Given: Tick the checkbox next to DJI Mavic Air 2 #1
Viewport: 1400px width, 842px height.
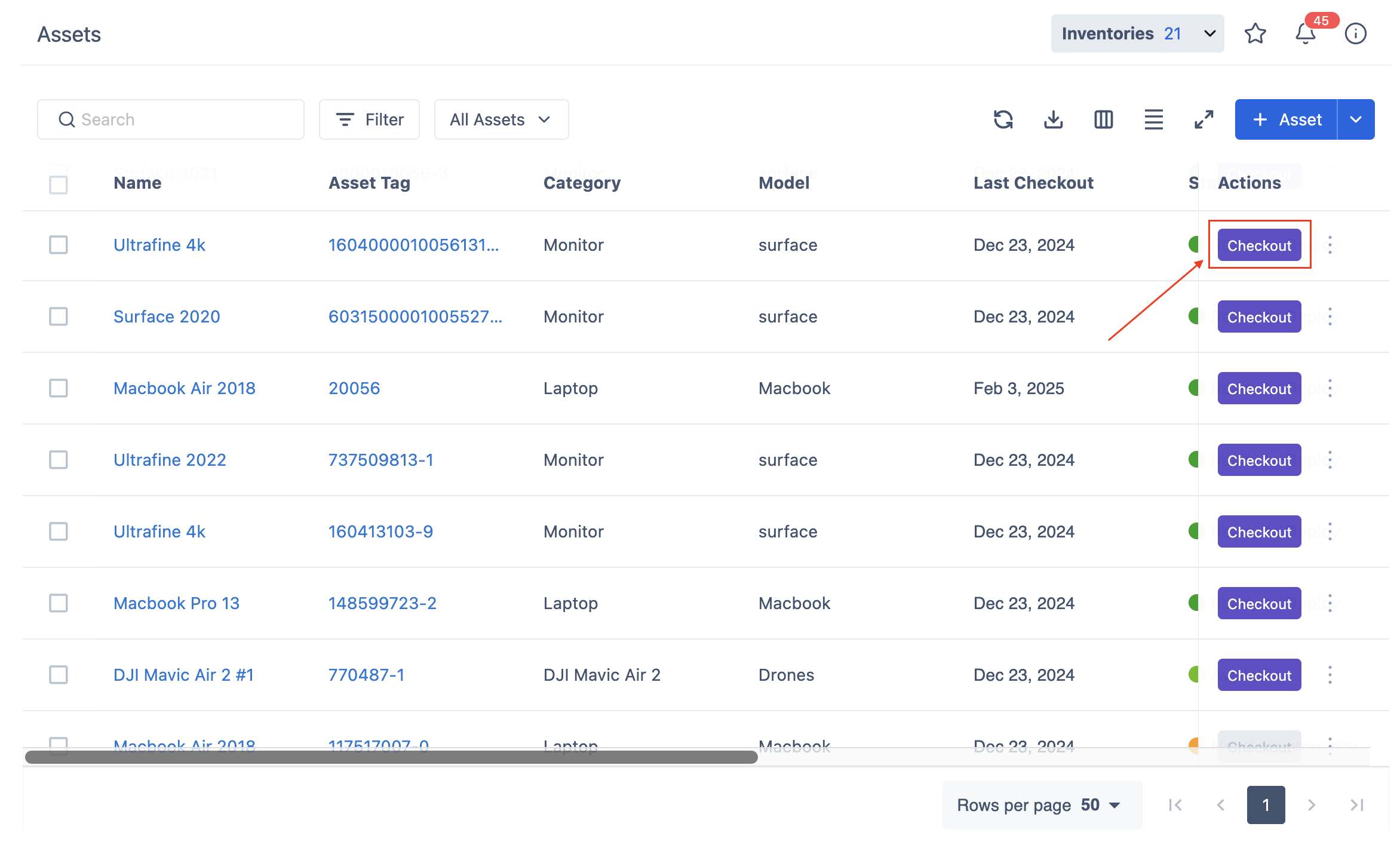Looking at the screenshot, I should point(58,675).
